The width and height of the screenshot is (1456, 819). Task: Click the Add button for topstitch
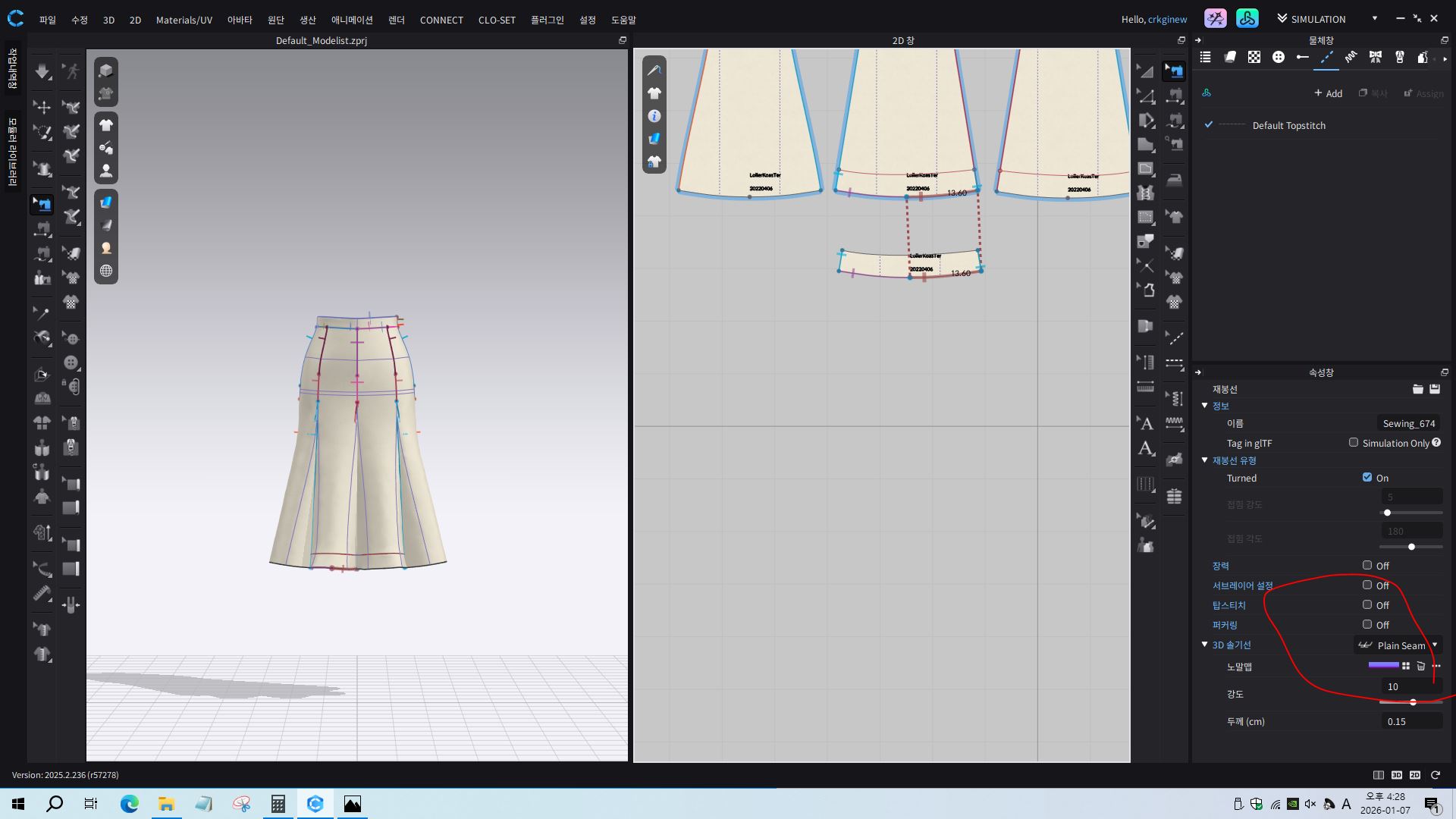pyautogui.click(x=1328, y=93)
